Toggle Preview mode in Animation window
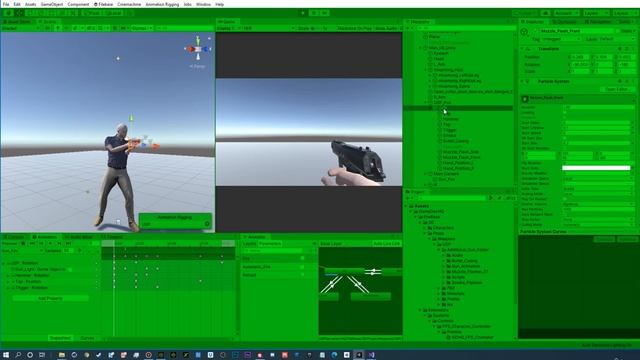The image size is (640, 360). point(9,244)
